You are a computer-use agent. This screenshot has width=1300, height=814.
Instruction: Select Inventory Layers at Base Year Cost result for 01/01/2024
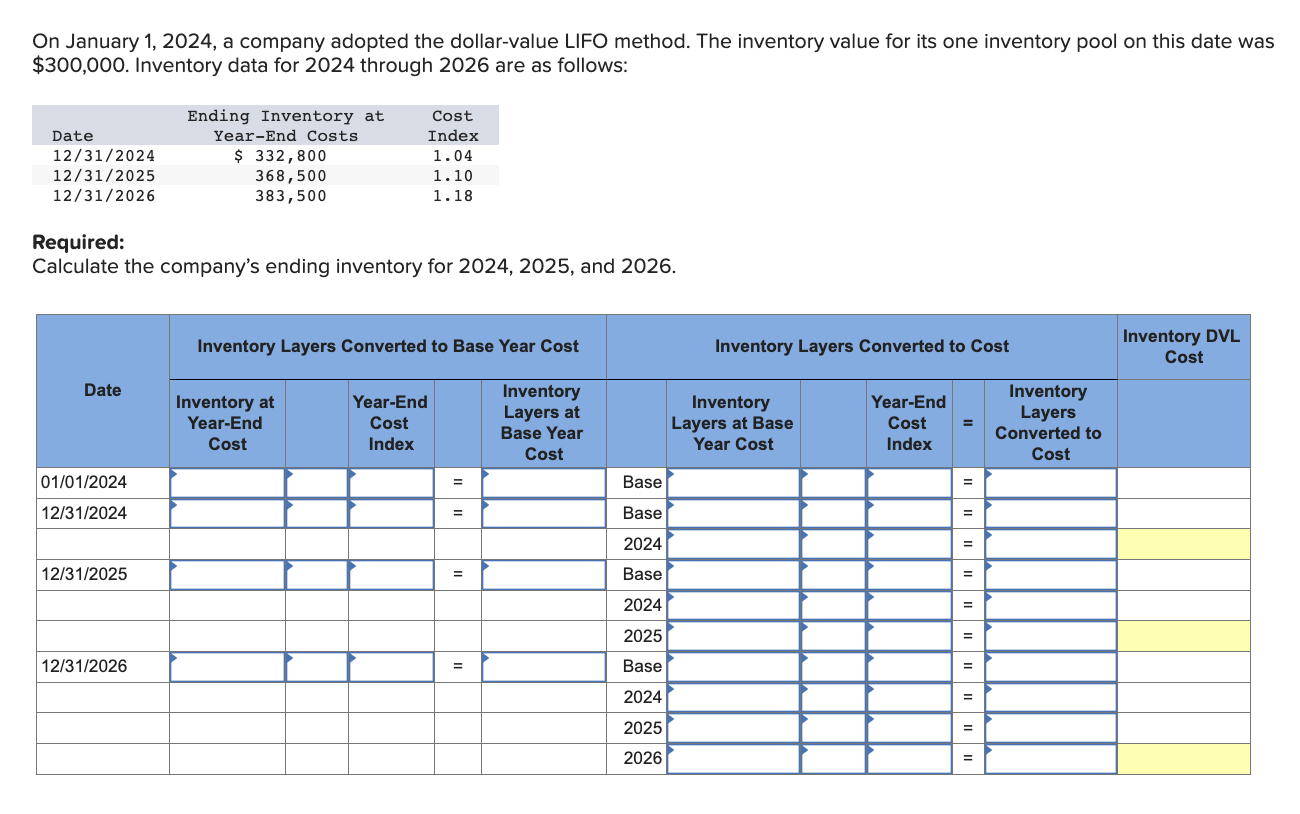click(x=543, y=482)
